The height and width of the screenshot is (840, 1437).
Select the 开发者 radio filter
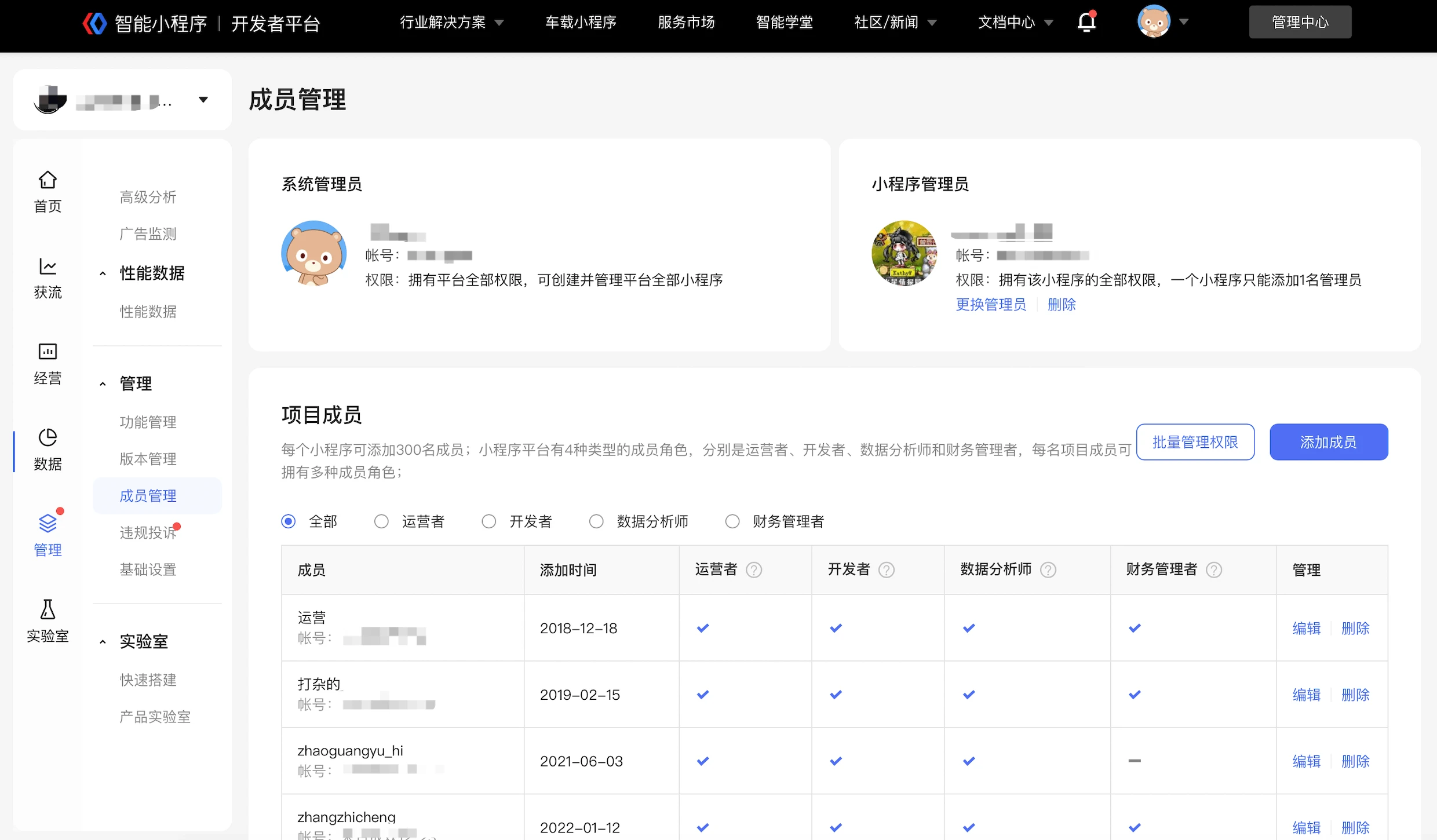click(489, 521)
